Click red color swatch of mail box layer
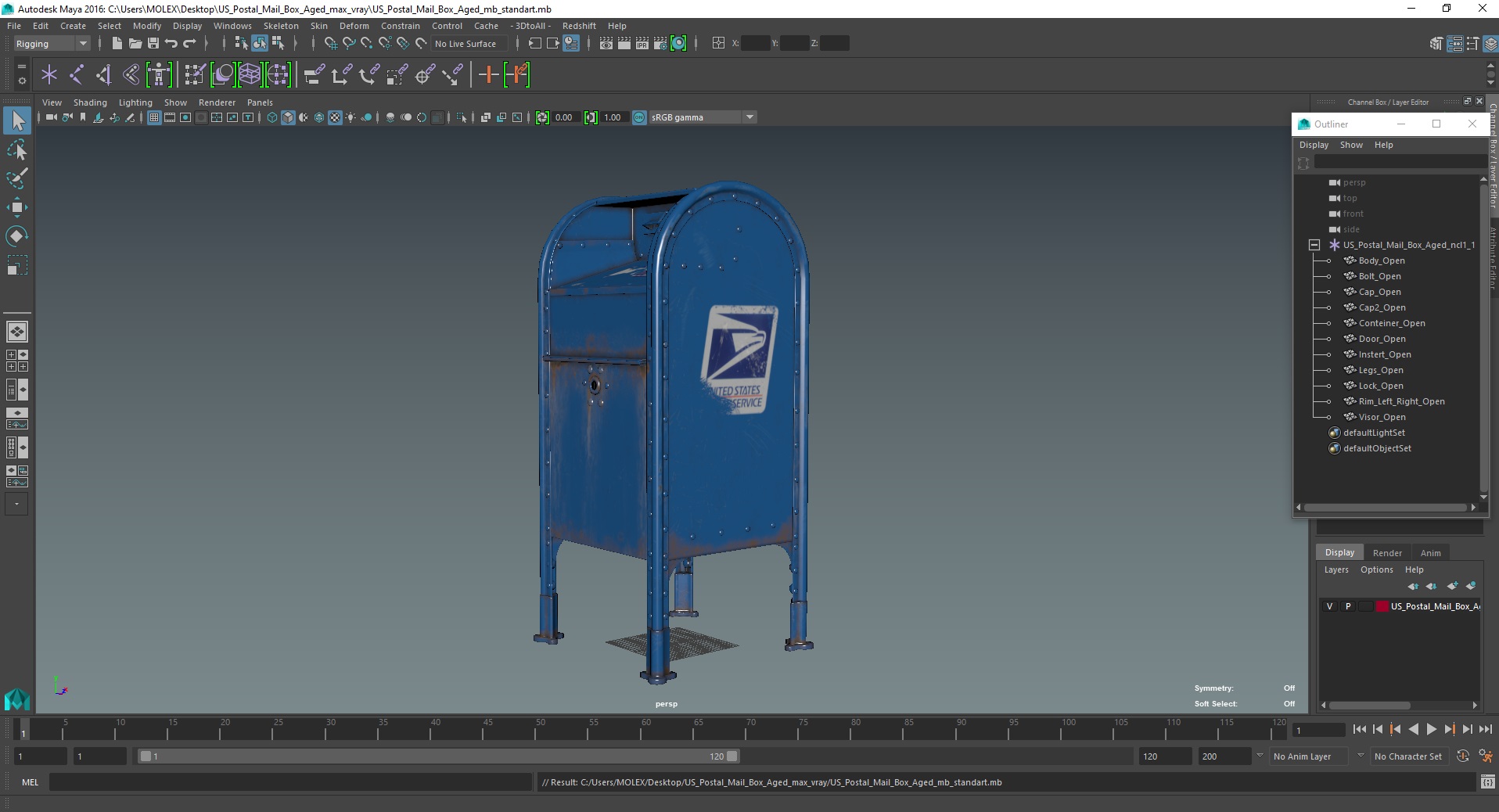Screen dimensions: 1499x812 (x=1382, y=606)
